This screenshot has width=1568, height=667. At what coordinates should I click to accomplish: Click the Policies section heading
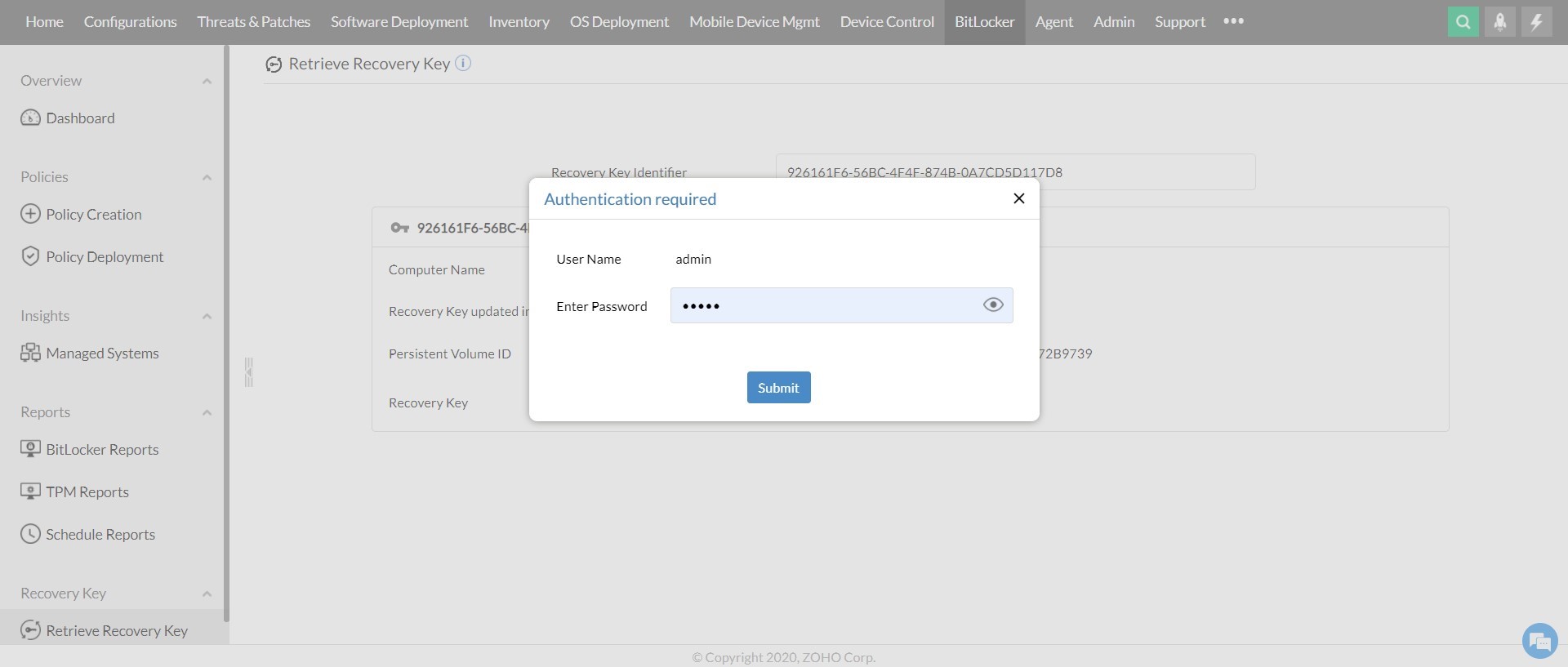pos(44,177)
